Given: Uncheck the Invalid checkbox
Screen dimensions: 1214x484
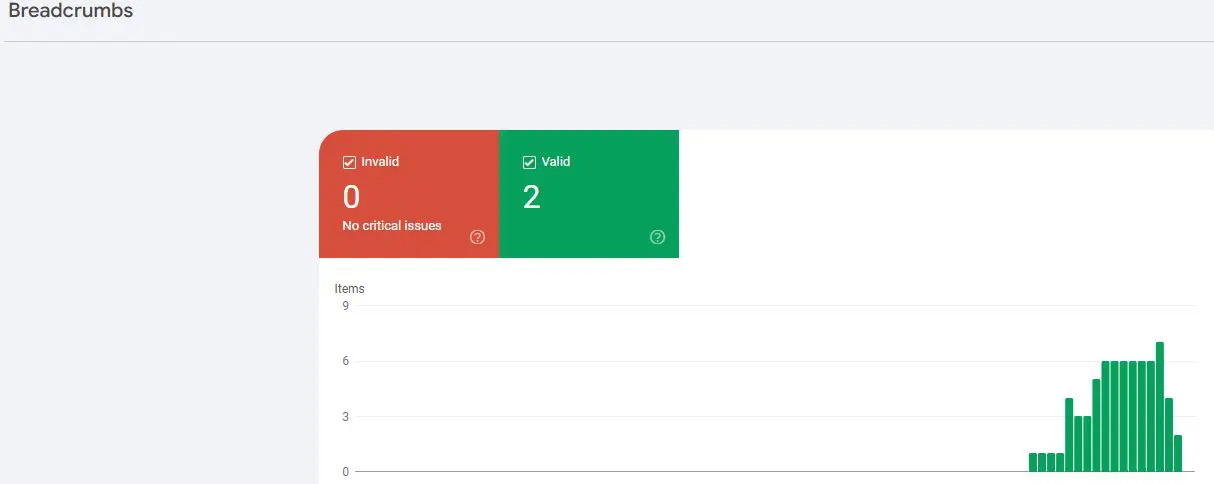Looking at the screenshot, I should 349,162.
